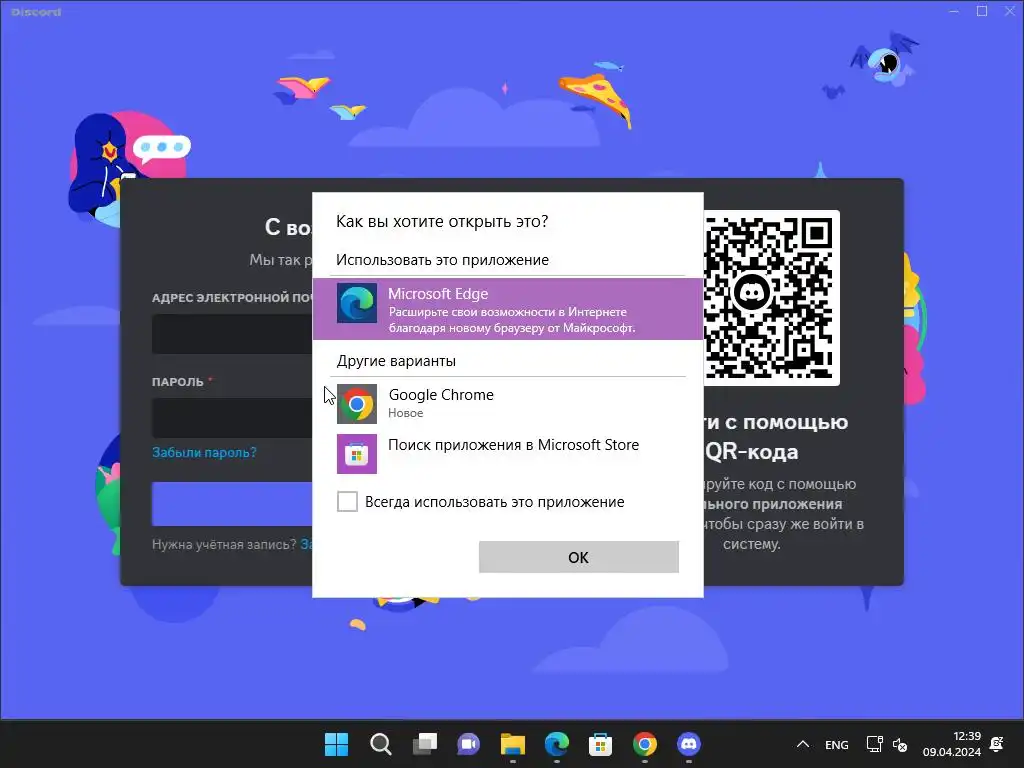Click the Discord login button

point(232,504)
